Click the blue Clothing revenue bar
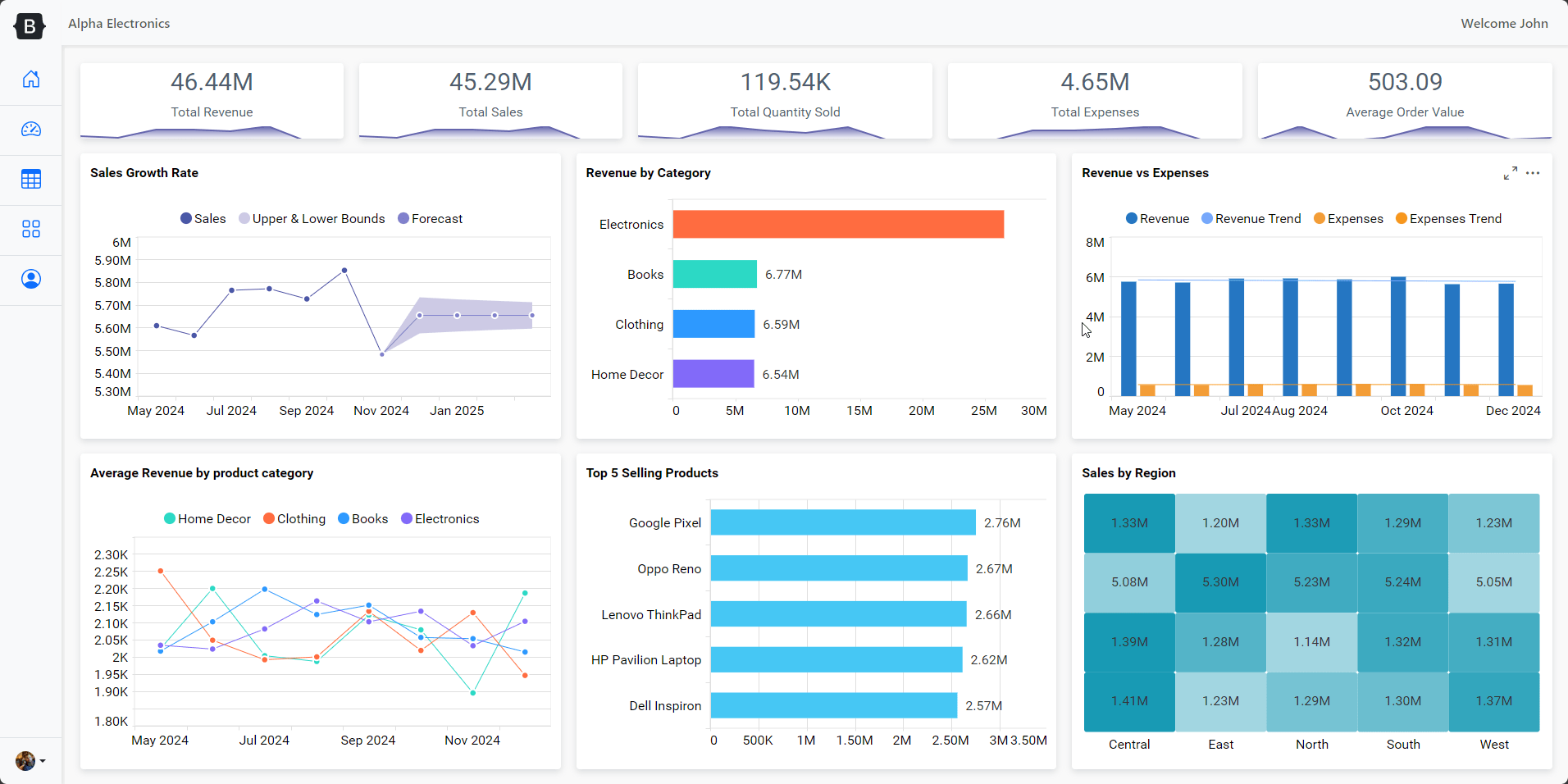1568x784 pixels. (x=713, y=325)
